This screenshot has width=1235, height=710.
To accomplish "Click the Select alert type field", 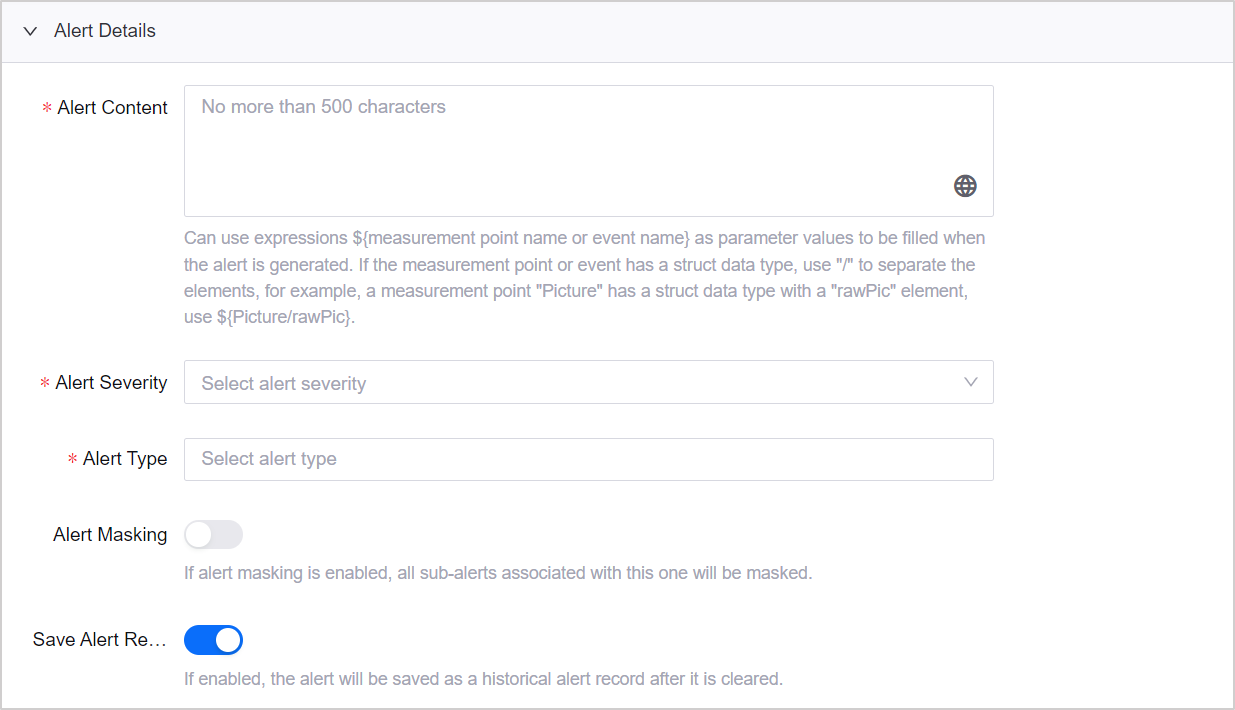I will pos(588,459).
